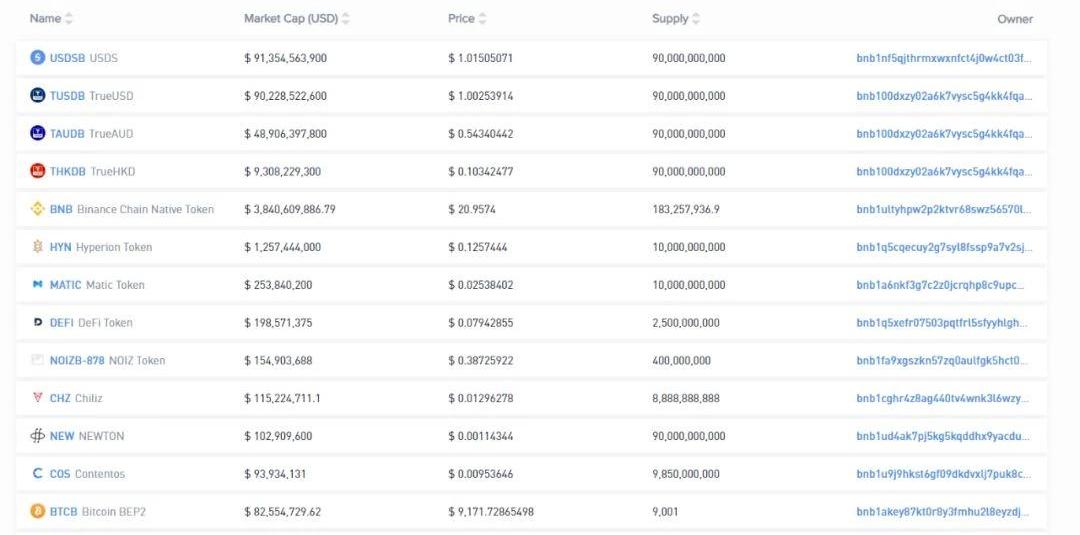Open owner address of USDSB row
This screenshot has width=1080, height=535.
point(943,58)
